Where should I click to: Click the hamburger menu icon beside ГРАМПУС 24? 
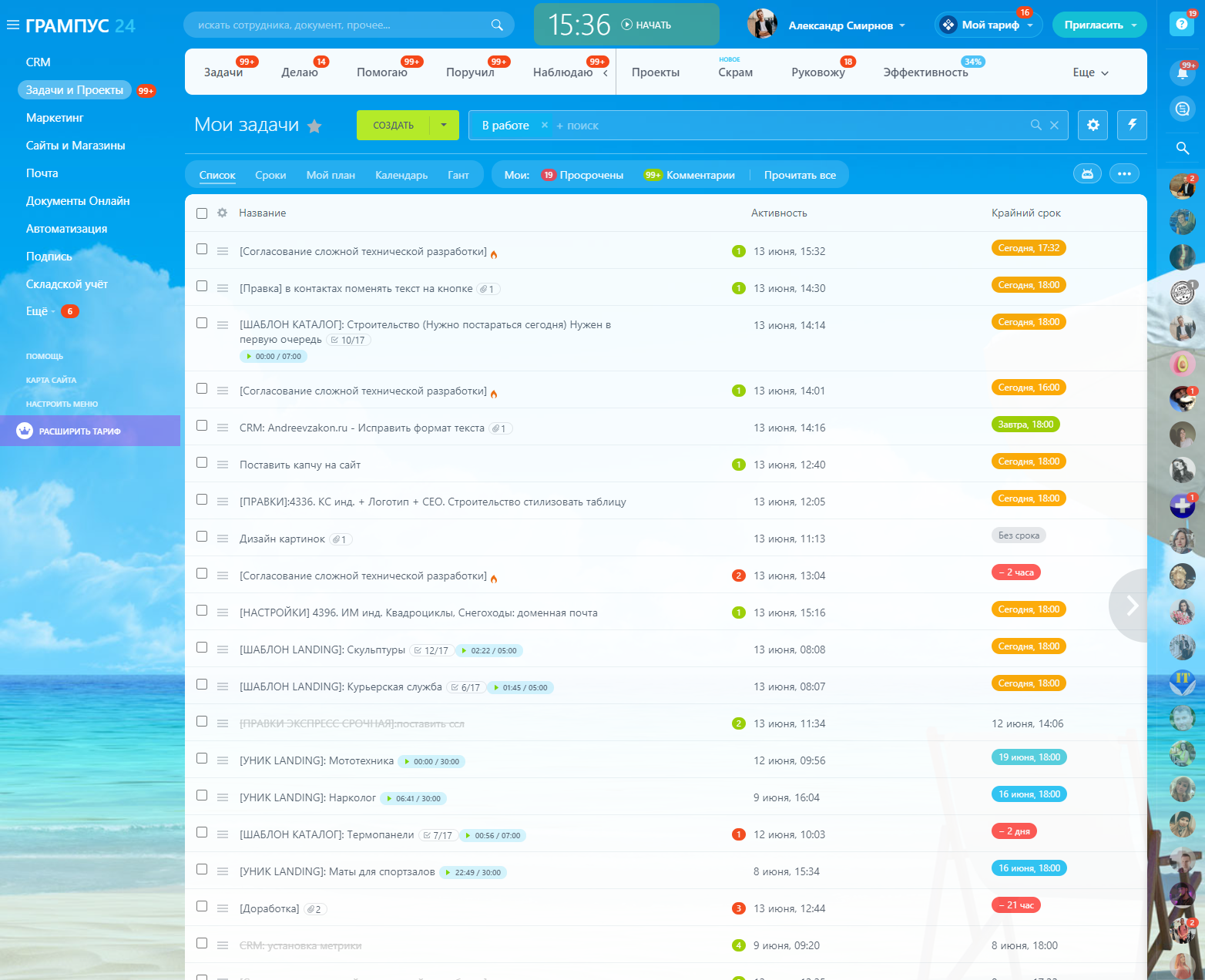12,25
